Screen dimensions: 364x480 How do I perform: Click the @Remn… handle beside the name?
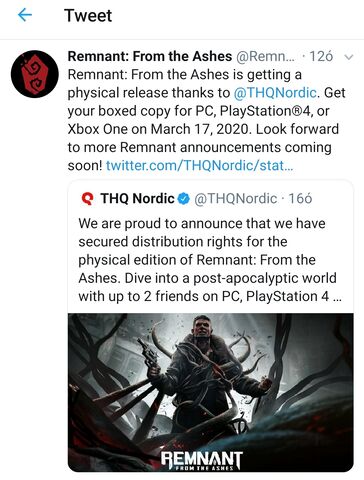[265, 56]
